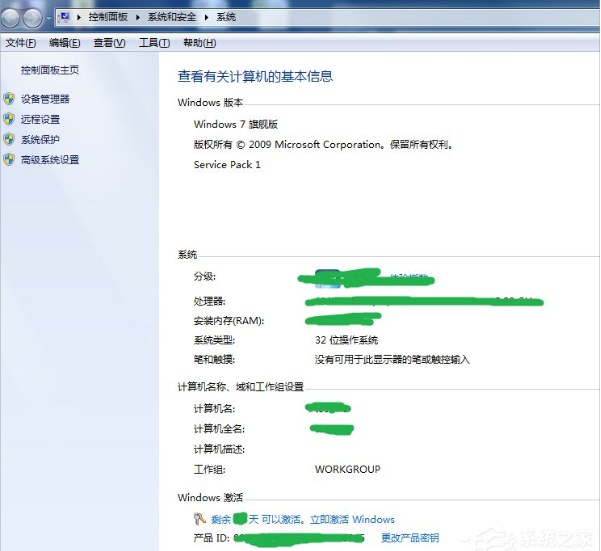Click the Forward navigation arrow button
Image resolution: width=601 pixels, height=551 pixels.
pos(33,17)
